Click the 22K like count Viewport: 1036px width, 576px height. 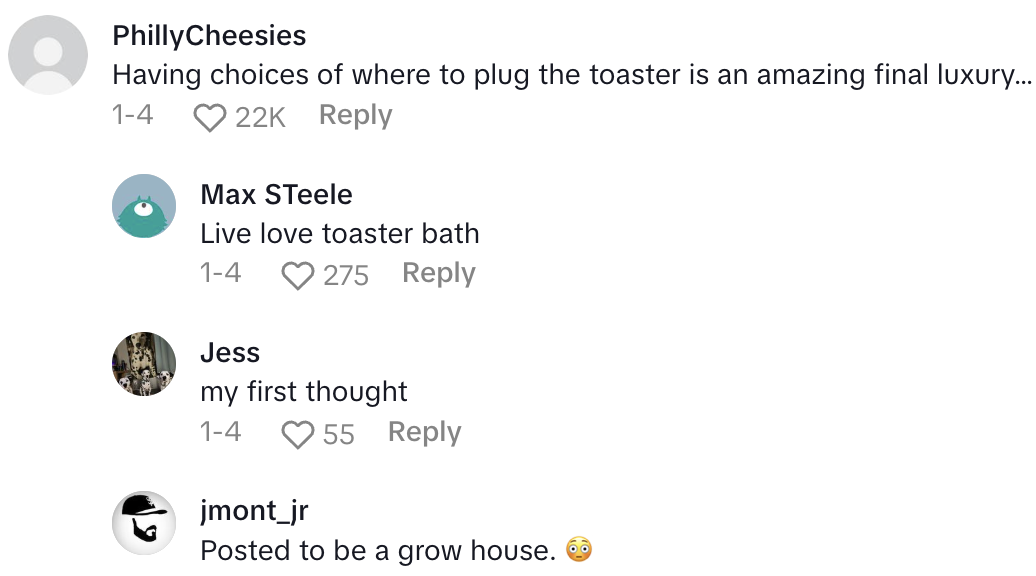(x=260, y=118)
